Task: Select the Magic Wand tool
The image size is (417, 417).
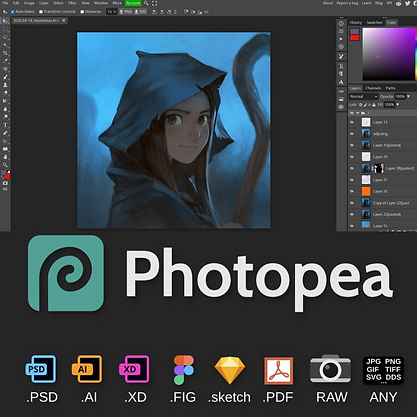Action: [x=5, y=45]
